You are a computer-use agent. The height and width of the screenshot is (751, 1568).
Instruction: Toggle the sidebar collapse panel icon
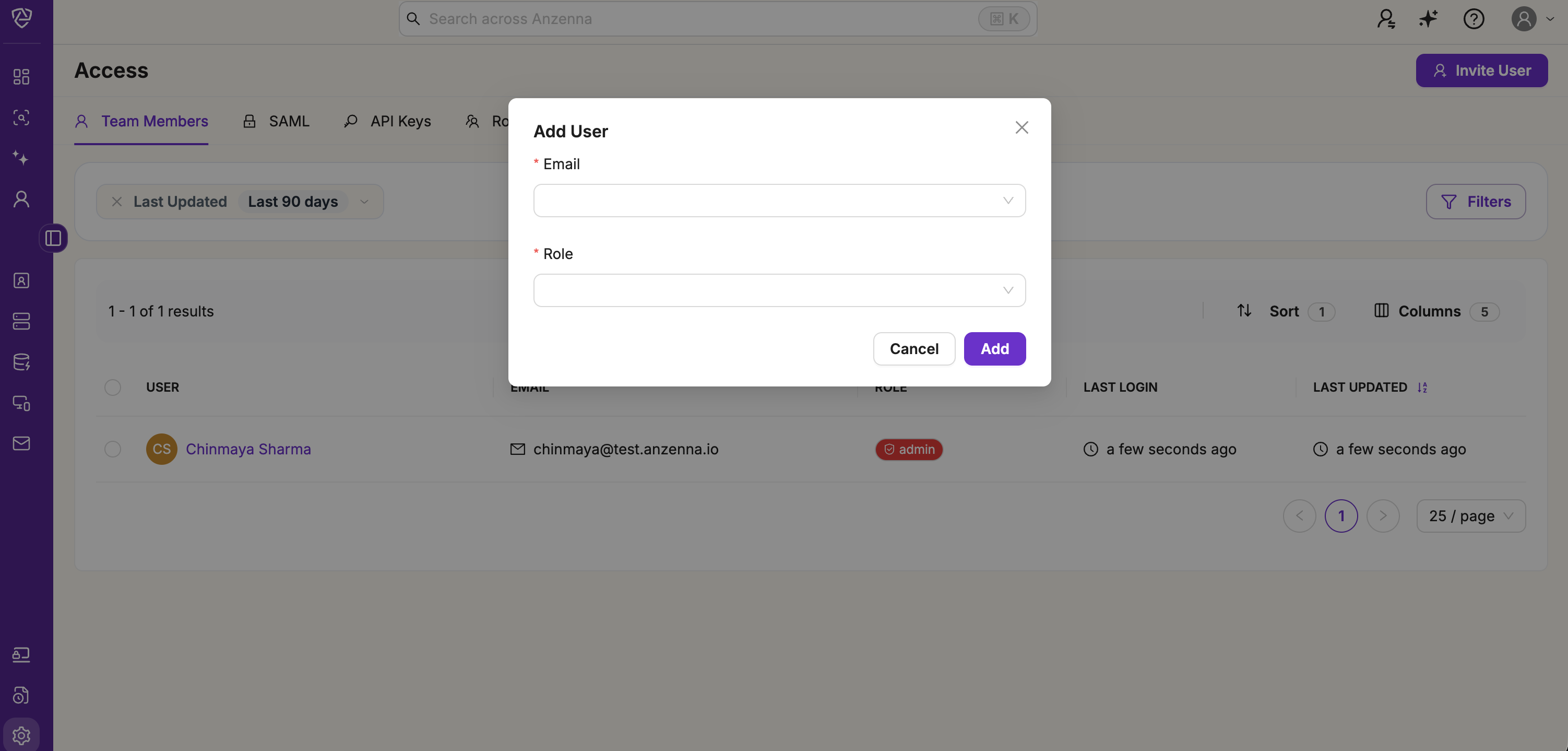(54, 238)
